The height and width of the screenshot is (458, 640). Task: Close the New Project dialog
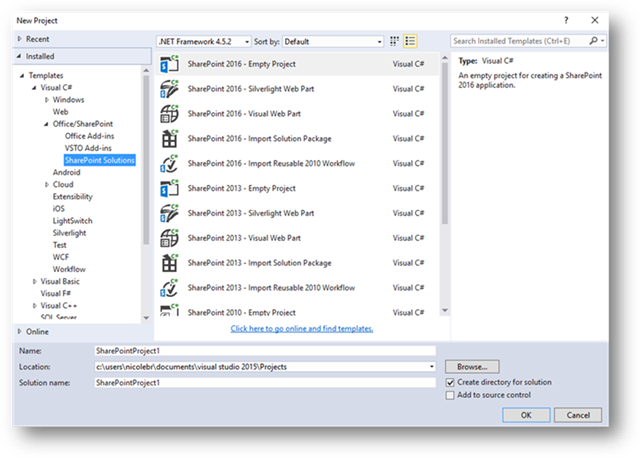pos(595,20)
